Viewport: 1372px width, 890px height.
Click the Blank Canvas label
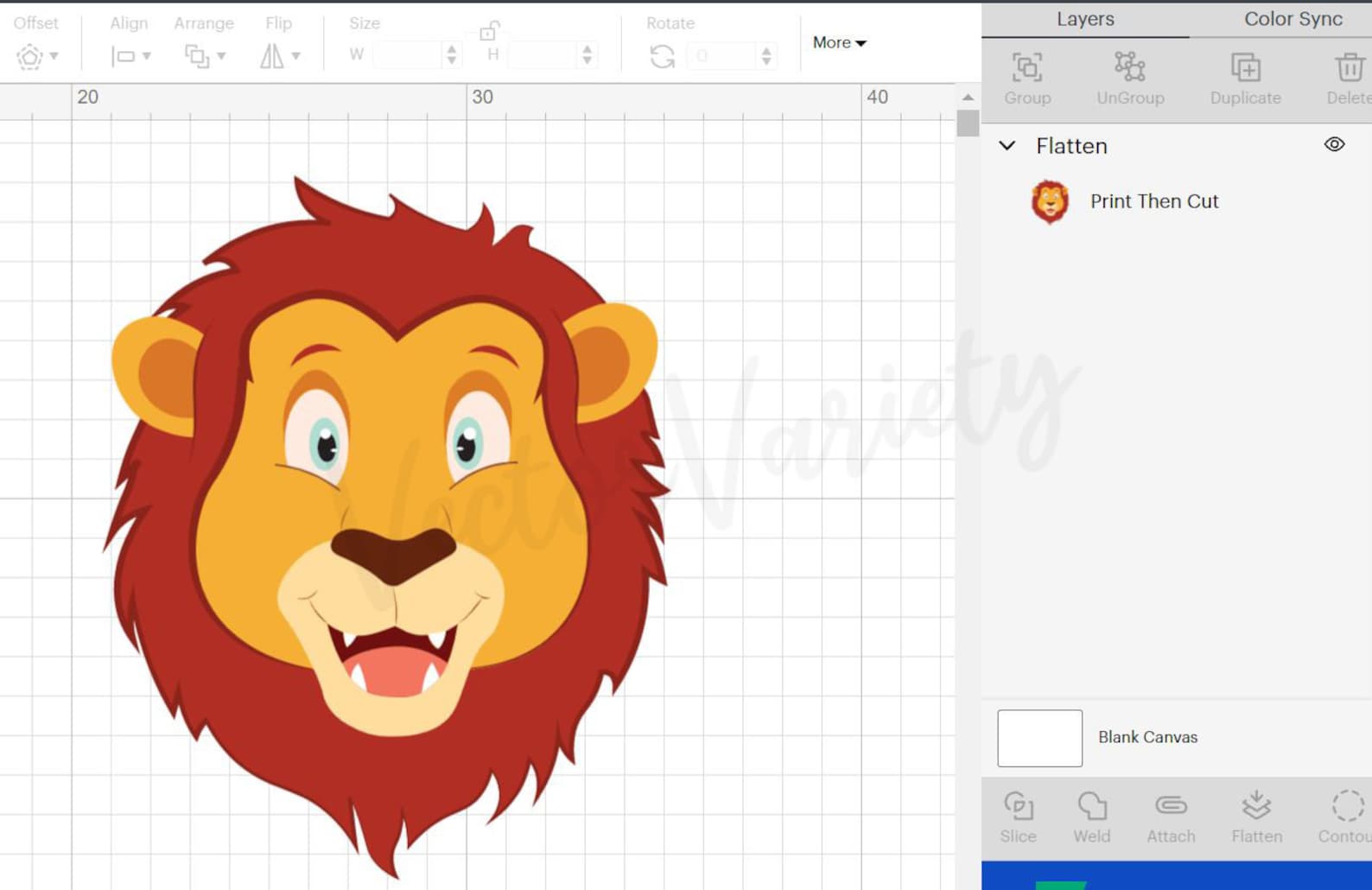click(1147, 737)
